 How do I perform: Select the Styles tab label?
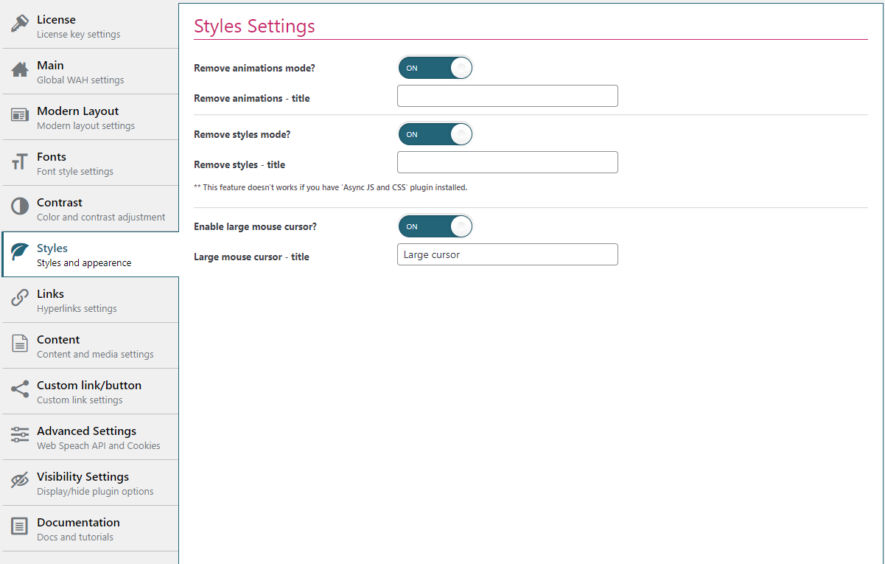pyautogui.click(x=52, y=248)
